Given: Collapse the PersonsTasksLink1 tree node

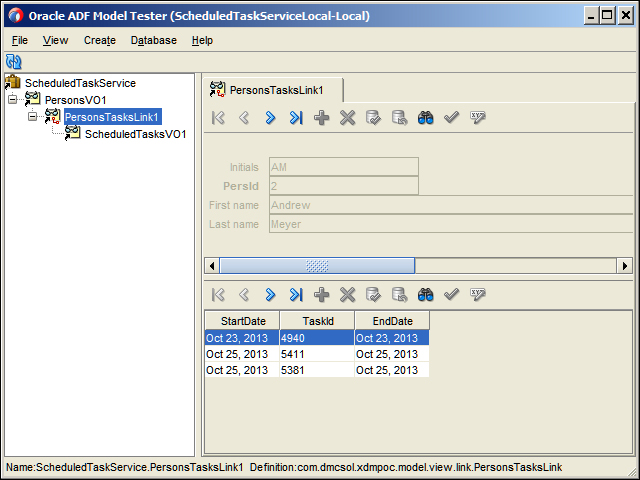Looking at the screenshot, I should [33, 116].
